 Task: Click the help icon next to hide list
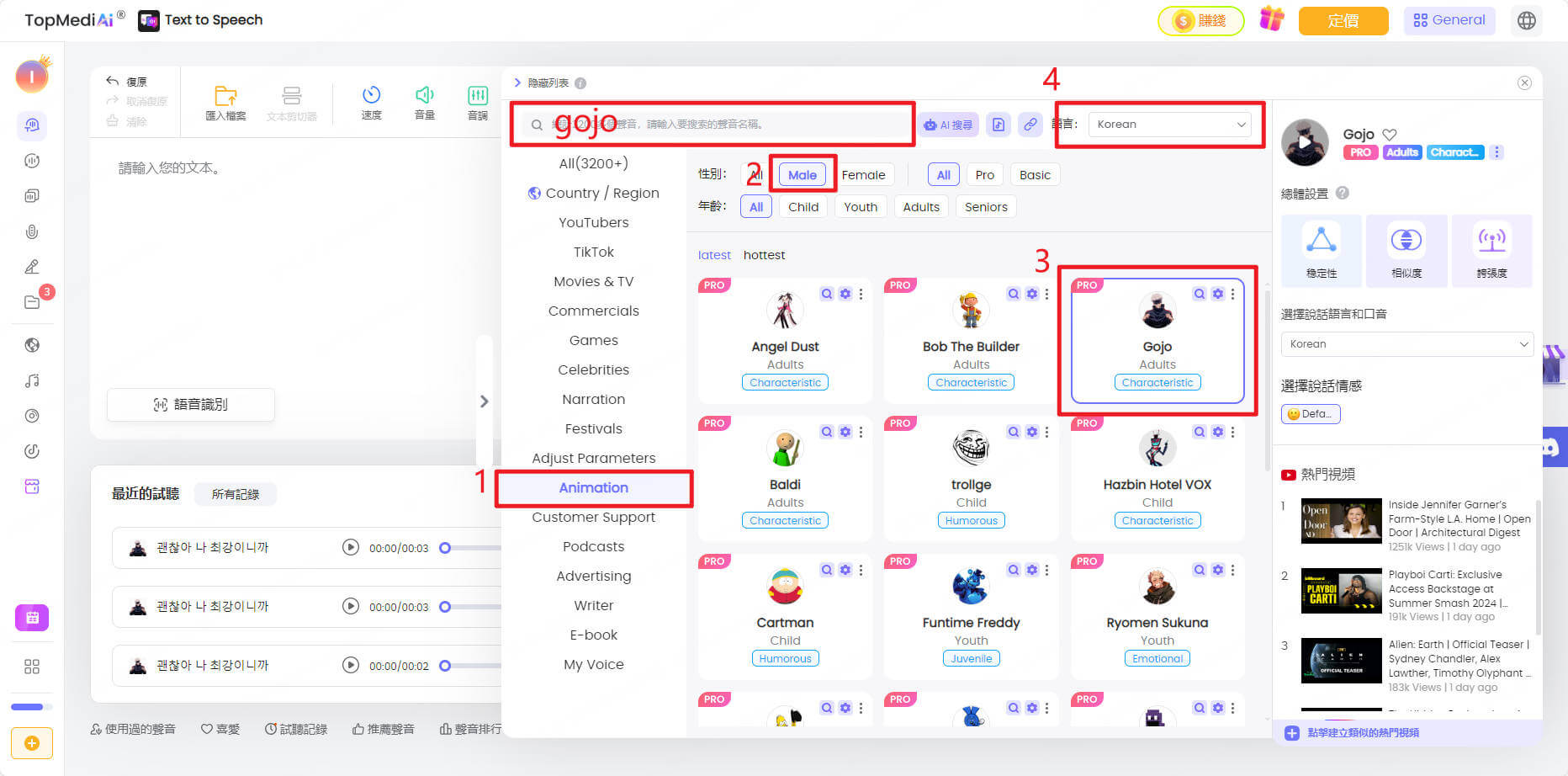580,83
